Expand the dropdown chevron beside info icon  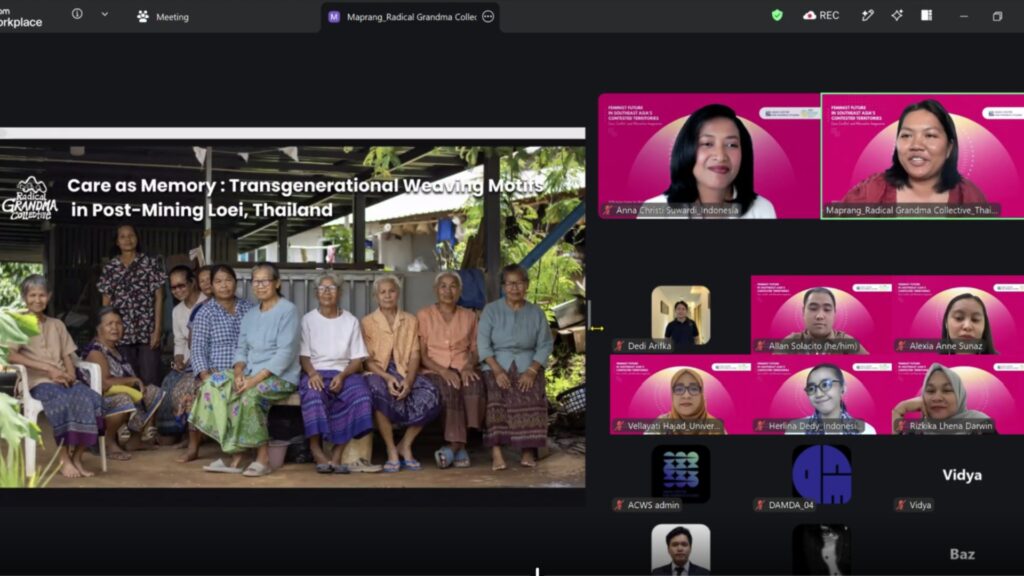tap(104, 14)
